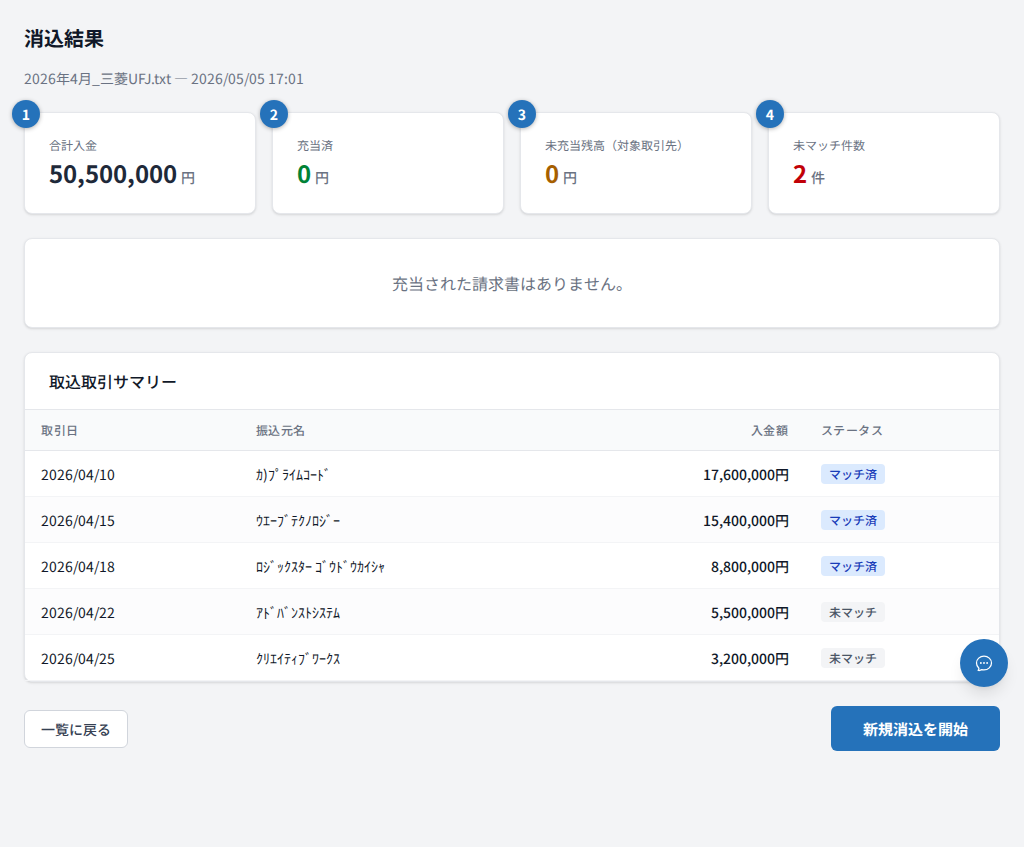This screenshot has height=847, width=1024.
Task: Open the chat support bubble icon
Action: pyautogui.click(x=984, y=663)
